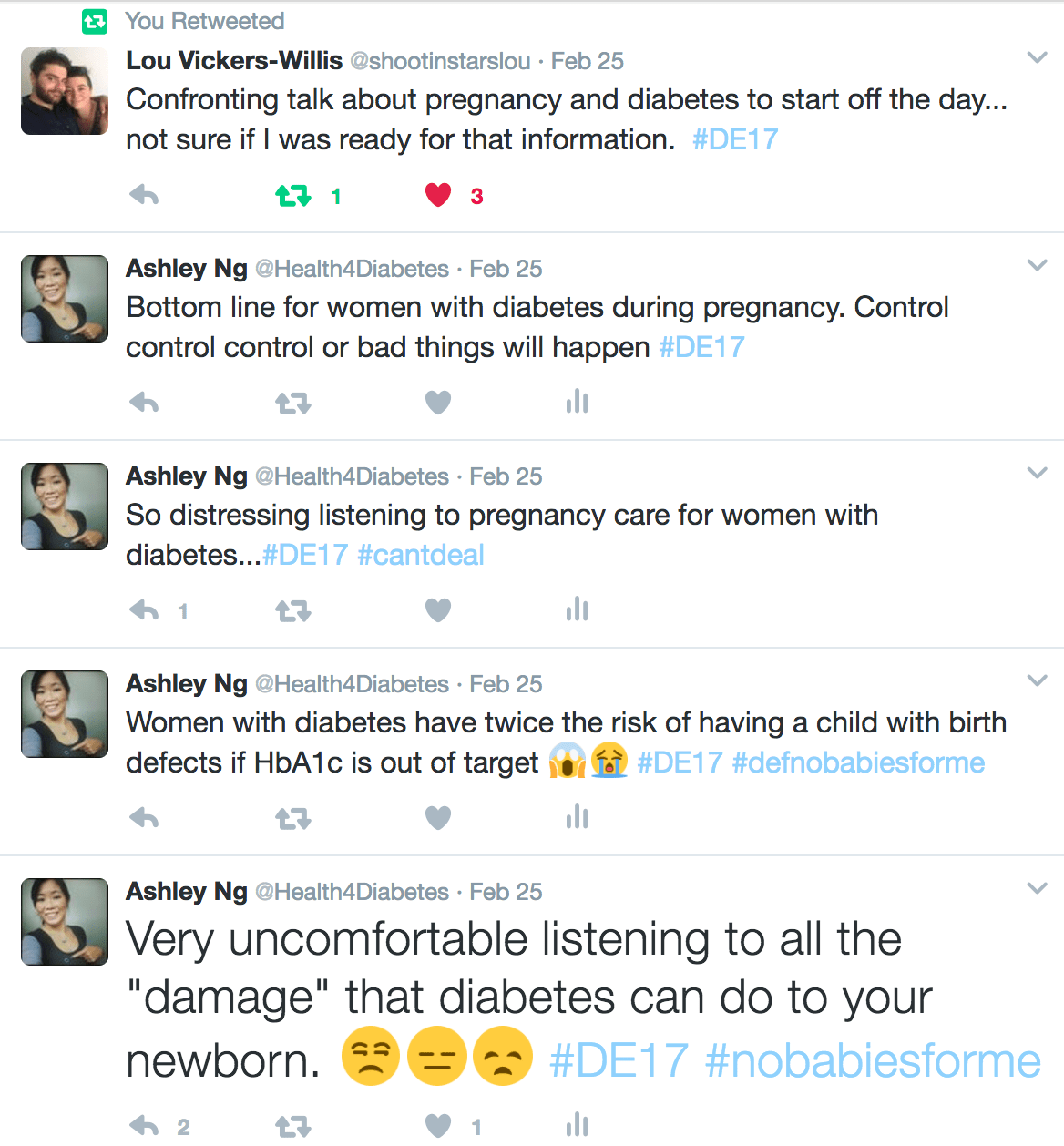
Task: Open the chevron menu on the 'So distressing' tweet
Action: click(1037, 473)
